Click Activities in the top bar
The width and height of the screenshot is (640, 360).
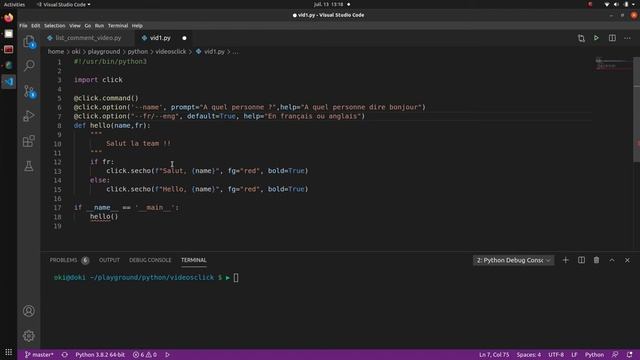[x=14, y=4]
